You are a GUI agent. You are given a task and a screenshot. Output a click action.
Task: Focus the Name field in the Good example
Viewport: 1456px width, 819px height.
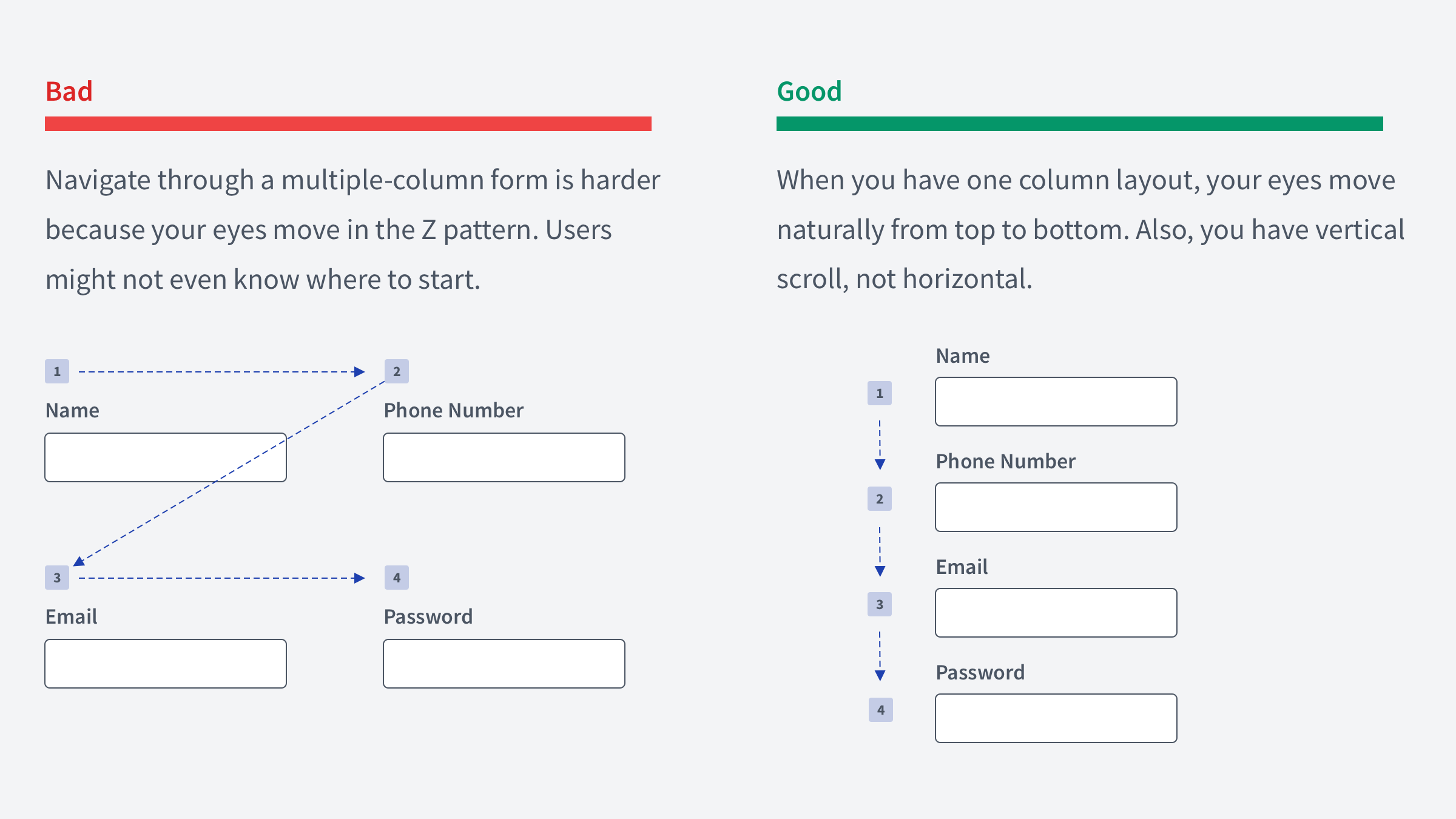click(x=1056, y=402)
